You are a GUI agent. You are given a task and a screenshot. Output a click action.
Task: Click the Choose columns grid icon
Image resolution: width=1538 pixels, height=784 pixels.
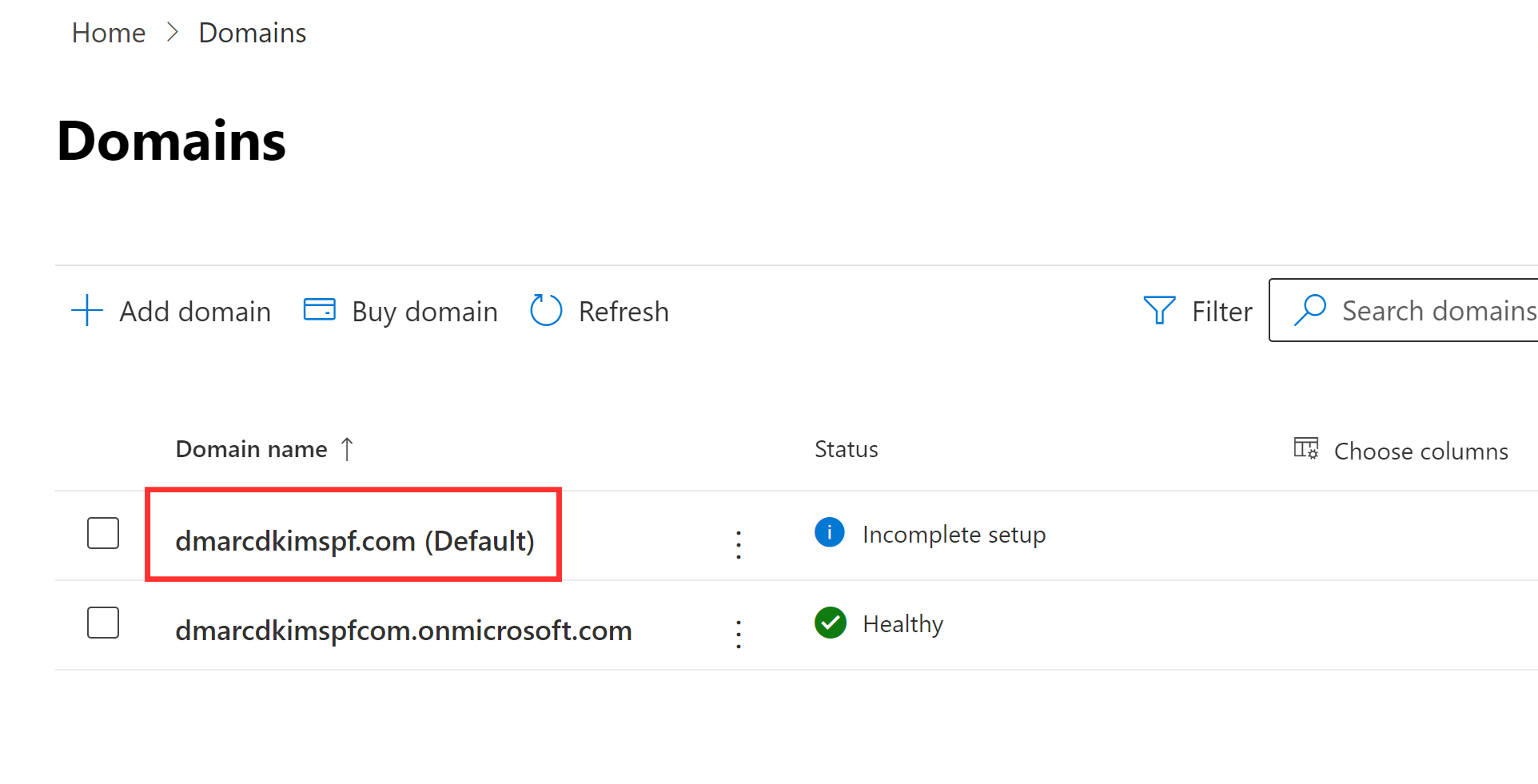(x=1306, y=448)
